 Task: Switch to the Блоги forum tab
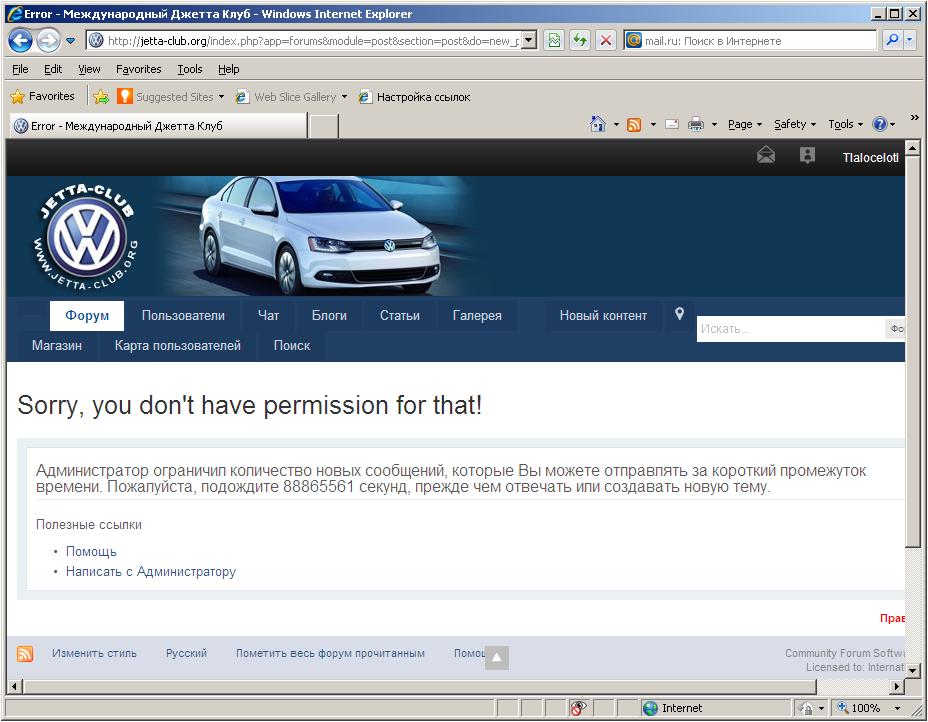coord(329,316)
